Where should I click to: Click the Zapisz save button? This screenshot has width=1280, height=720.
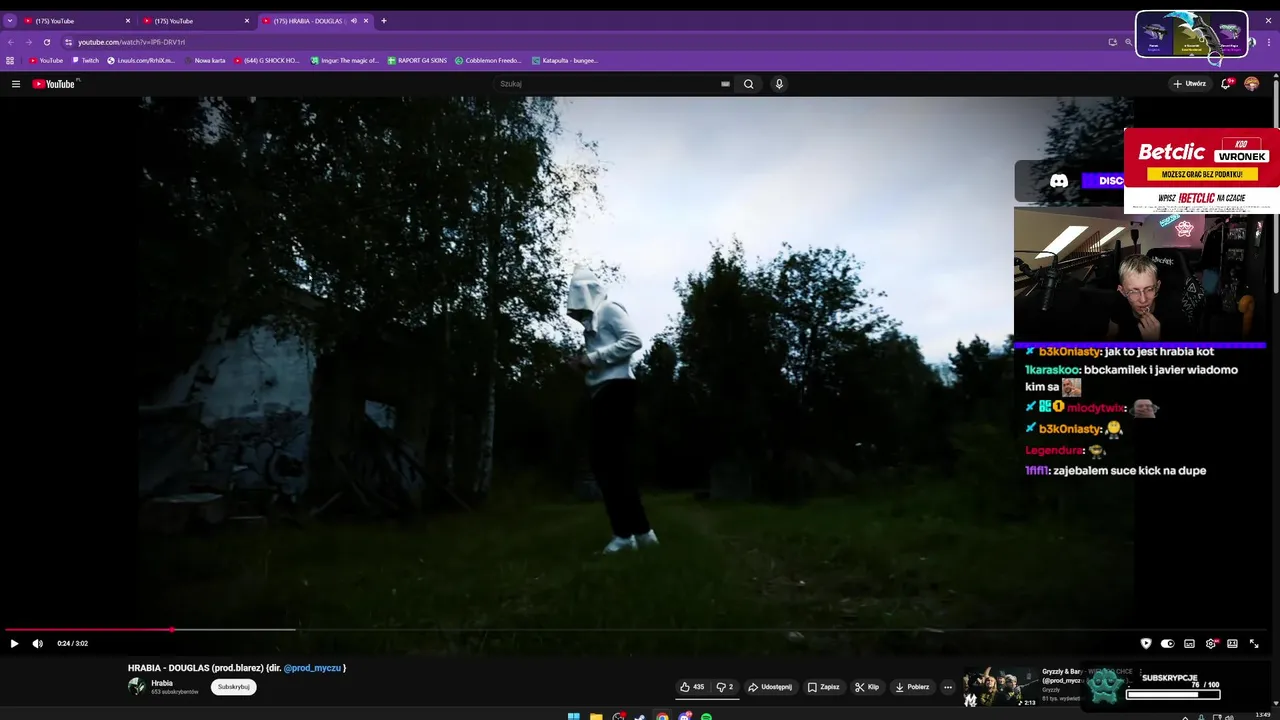824,687
